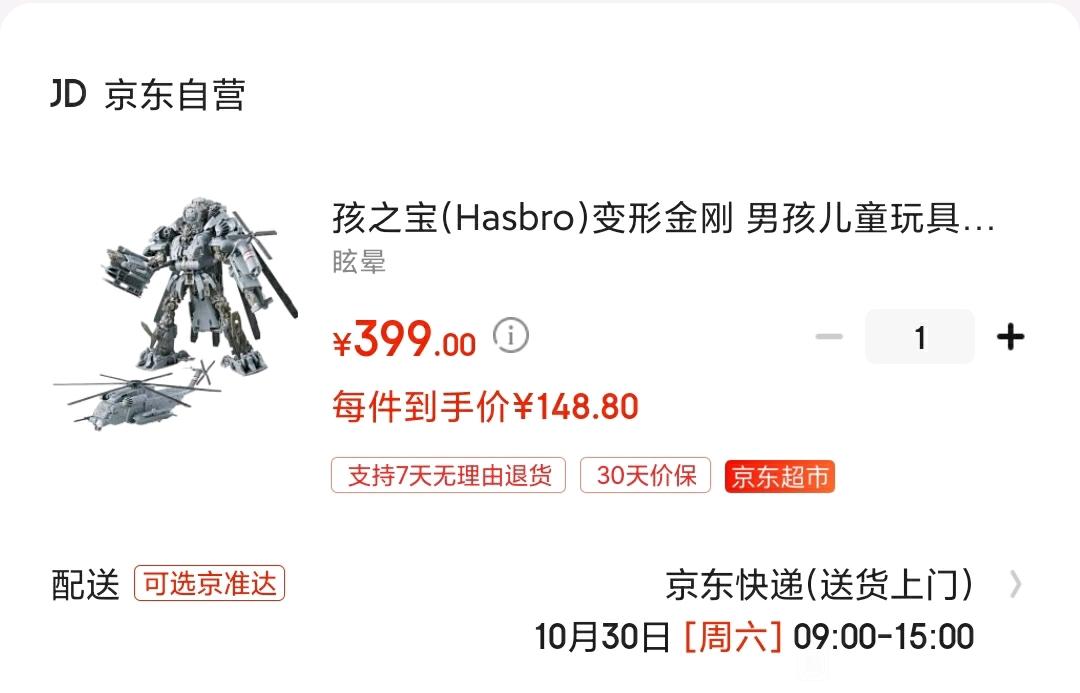Open 京东快递(送货上门) delivery method
Image resolution: width=1080 pixels, height=693 pixels.
(x=820, y=585)
